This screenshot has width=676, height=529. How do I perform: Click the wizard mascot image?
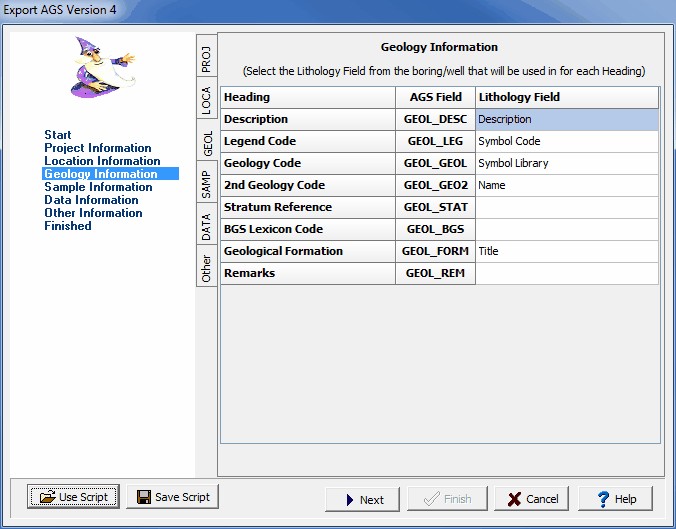pyautogui.click(x=103, y=67)
